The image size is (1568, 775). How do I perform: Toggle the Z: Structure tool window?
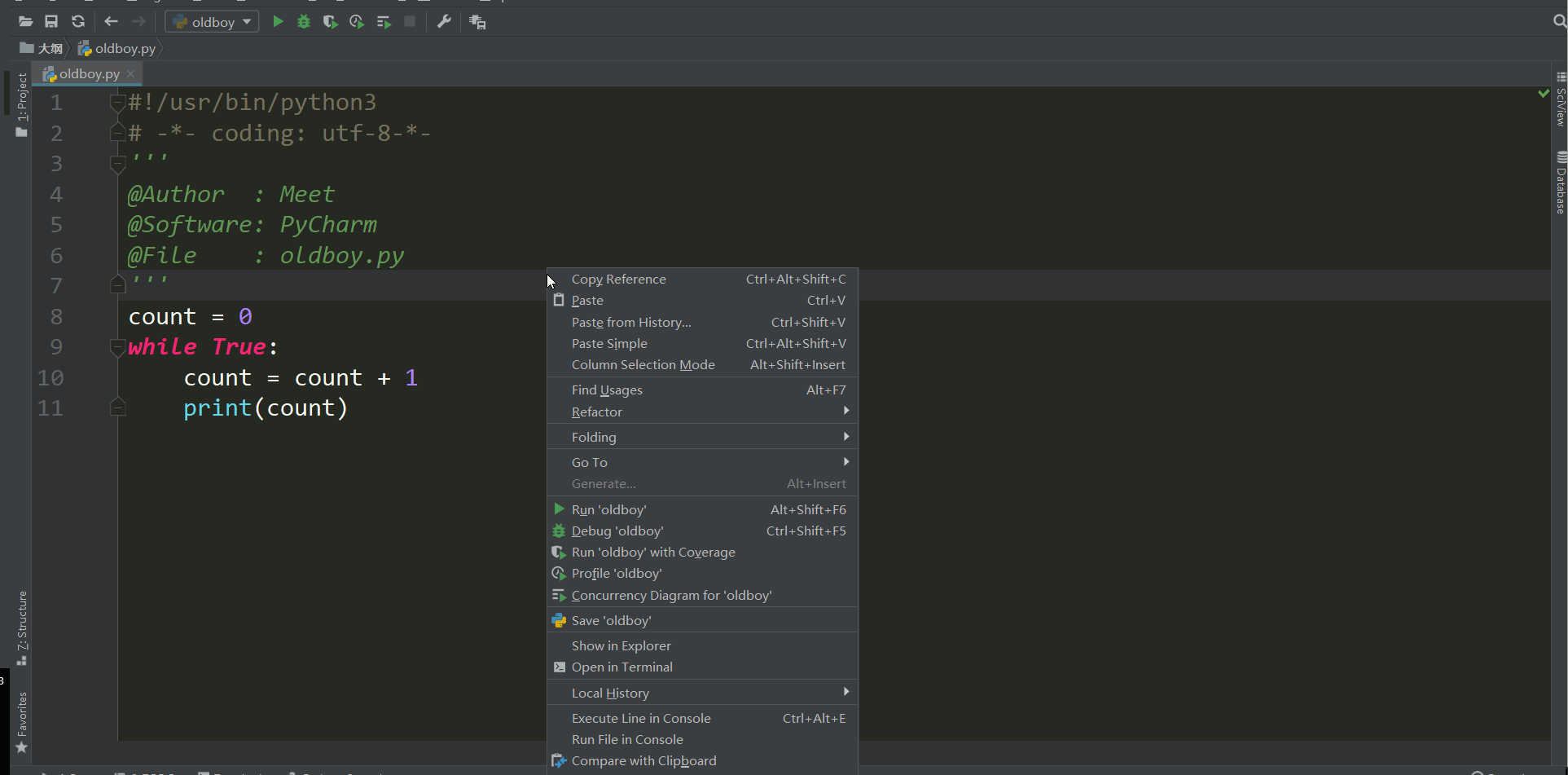tap(22, 627)
